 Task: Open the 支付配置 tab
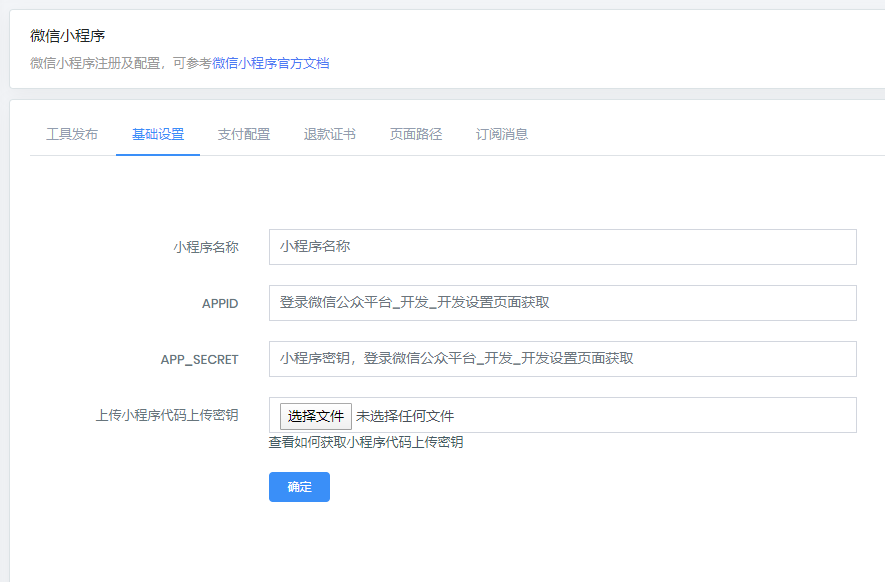click(244, 134)
